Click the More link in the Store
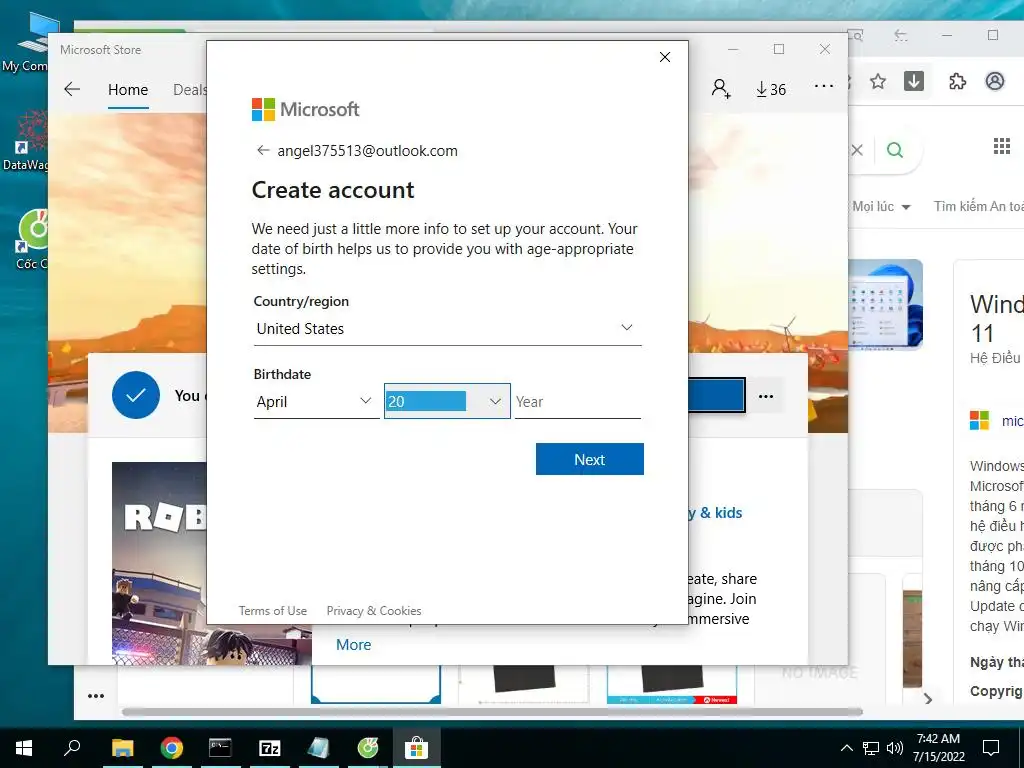 tap(353, 645)
